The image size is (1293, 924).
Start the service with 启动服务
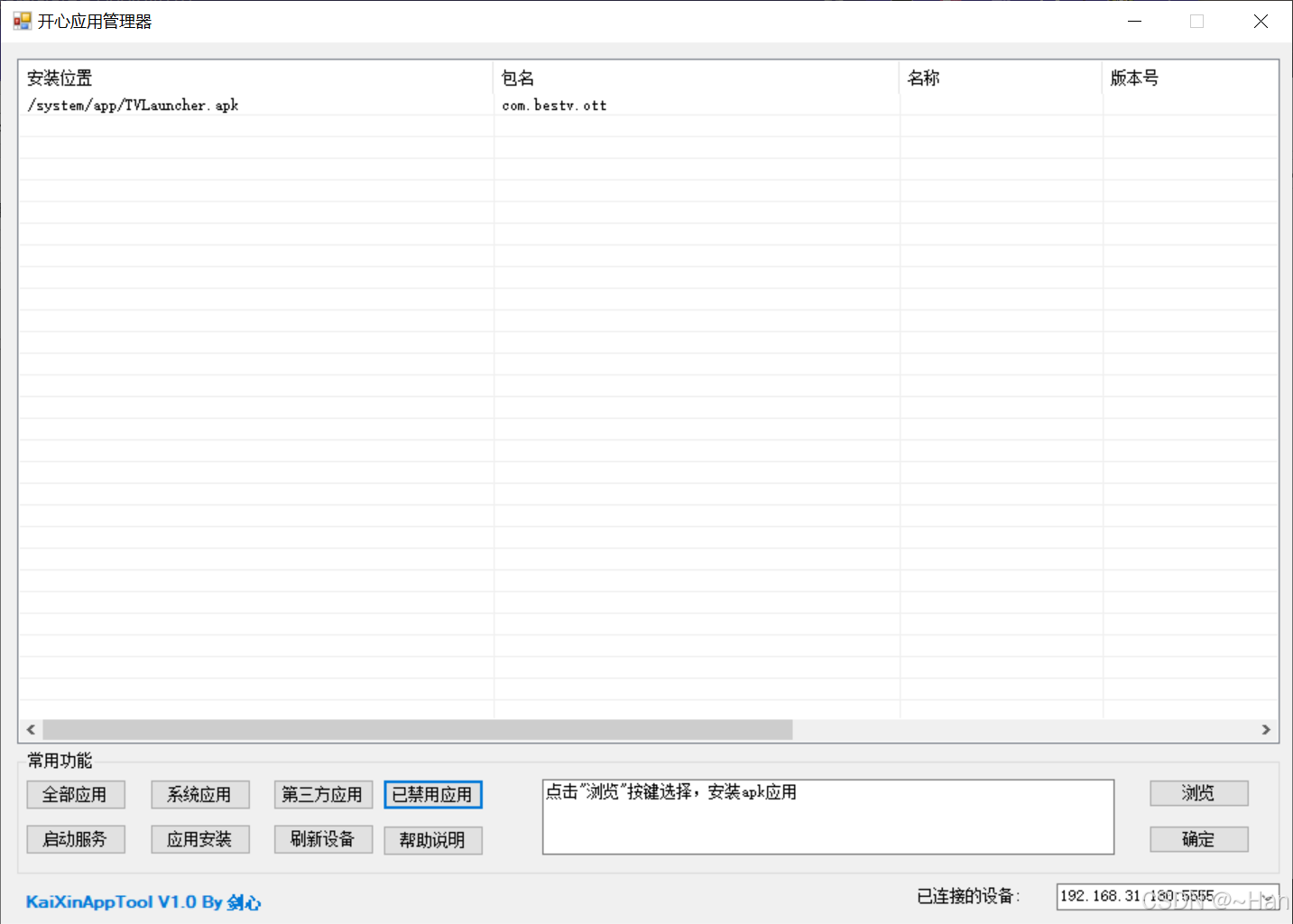pos(76,839)
